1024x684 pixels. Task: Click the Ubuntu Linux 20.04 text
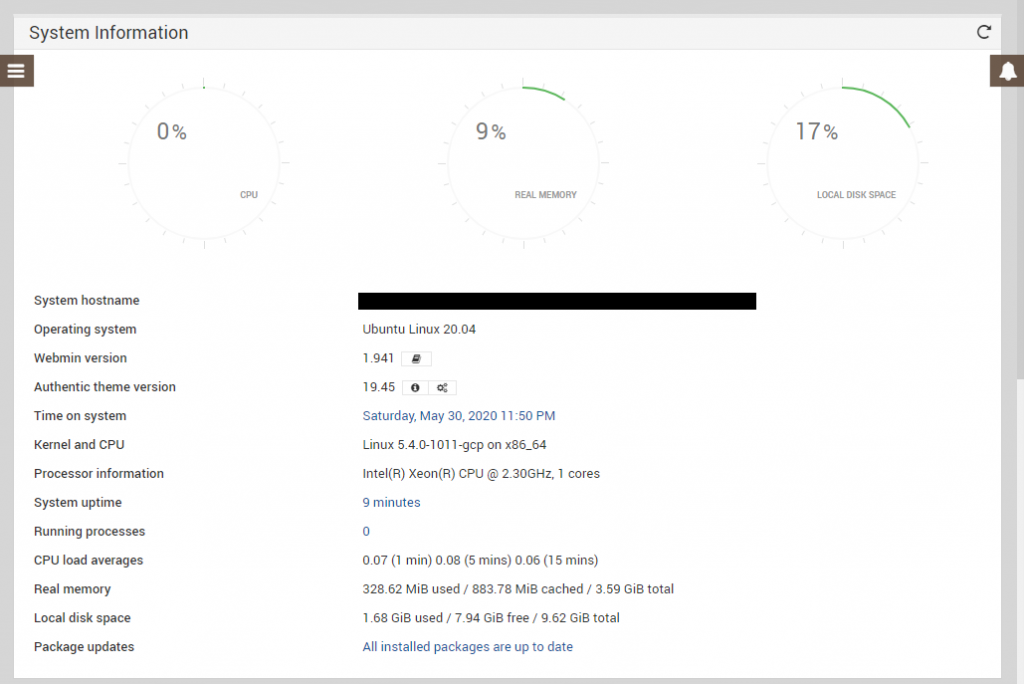pyautogui.click(x=419, y=330)
